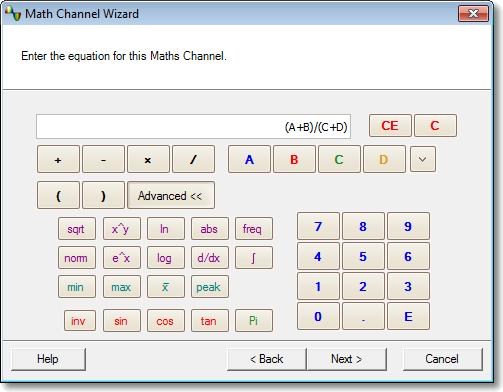Insert the max function
This screenshot has height=392, width=503.
[122, 287]
